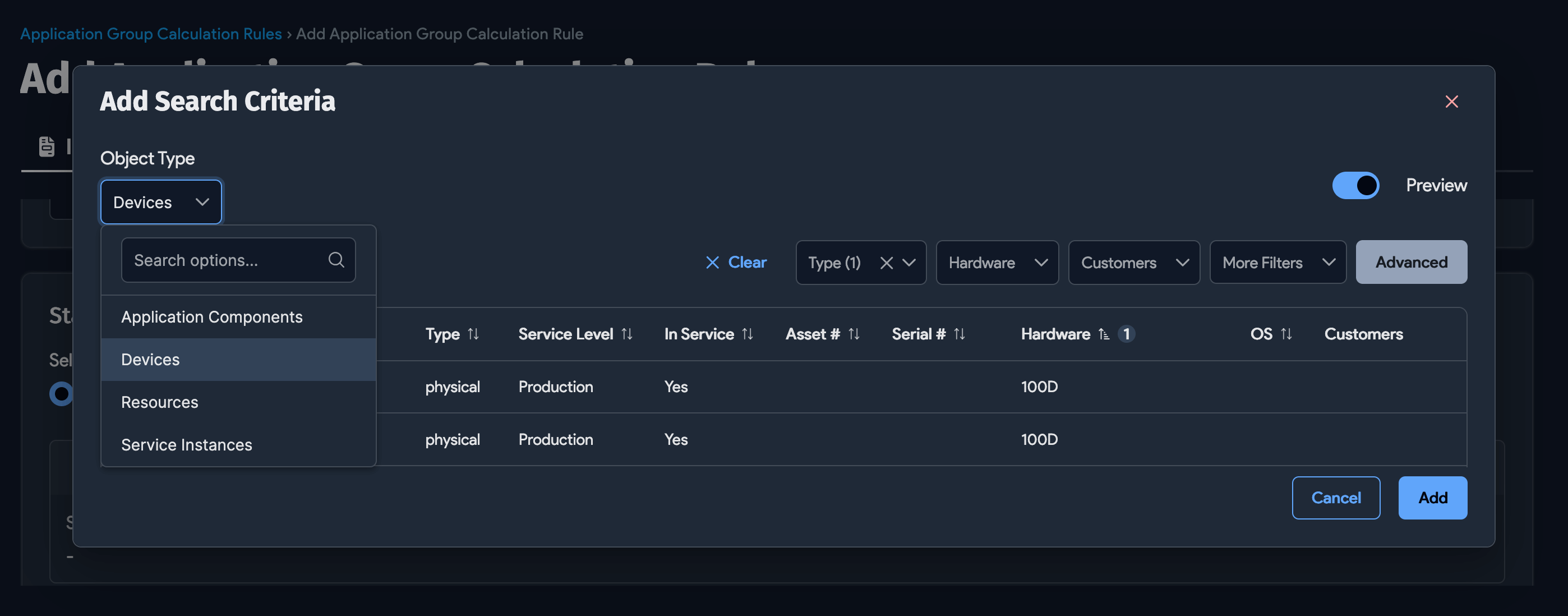The image size is (1568, 616).
Task: Toggle Hardware ascending sort icon
Action: [1103, 334]
